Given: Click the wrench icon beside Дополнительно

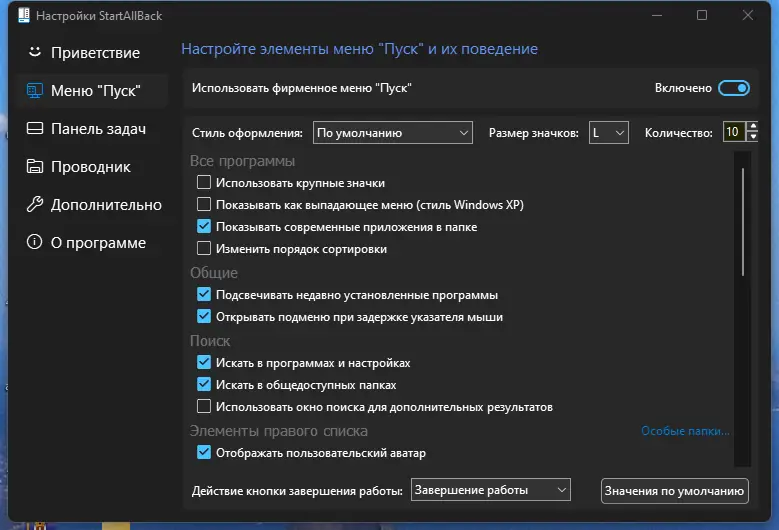Looking at the screenshot, I should [x=34, y=204].
